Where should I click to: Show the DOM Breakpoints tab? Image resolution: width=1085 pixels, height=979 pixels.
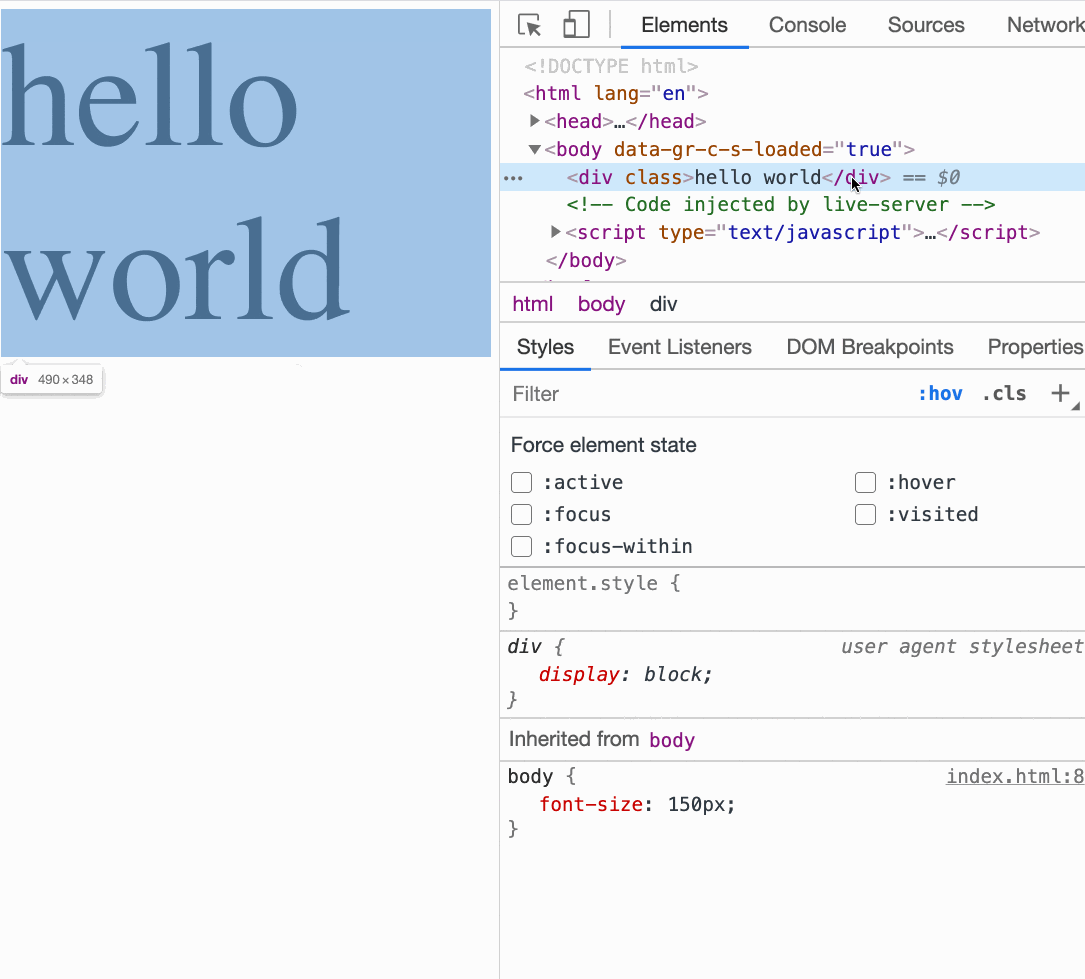point(869,347)
